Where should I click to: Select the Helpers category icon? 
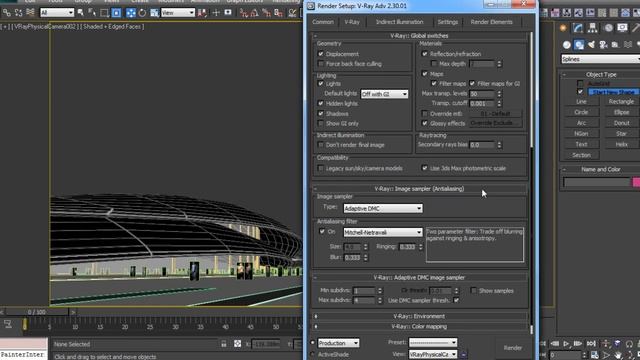(615, 44)
